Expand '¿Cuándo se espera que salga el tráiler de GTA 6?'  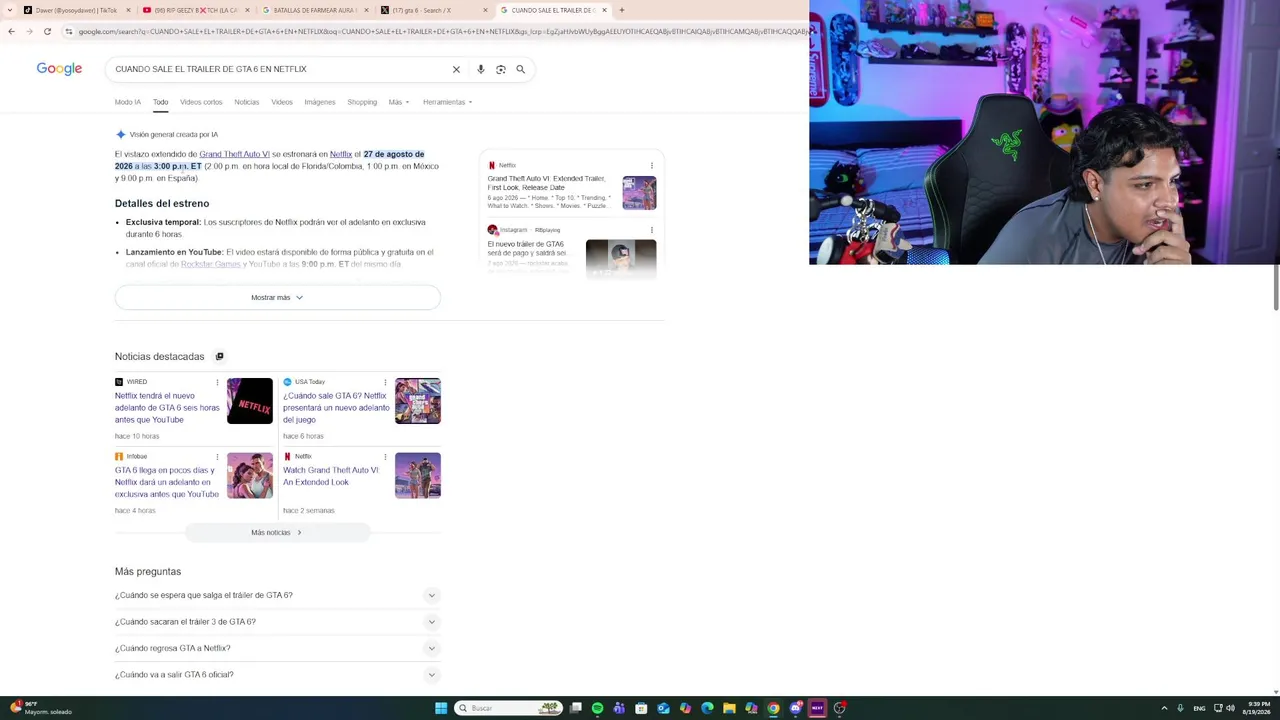click(x=277, y=595)
